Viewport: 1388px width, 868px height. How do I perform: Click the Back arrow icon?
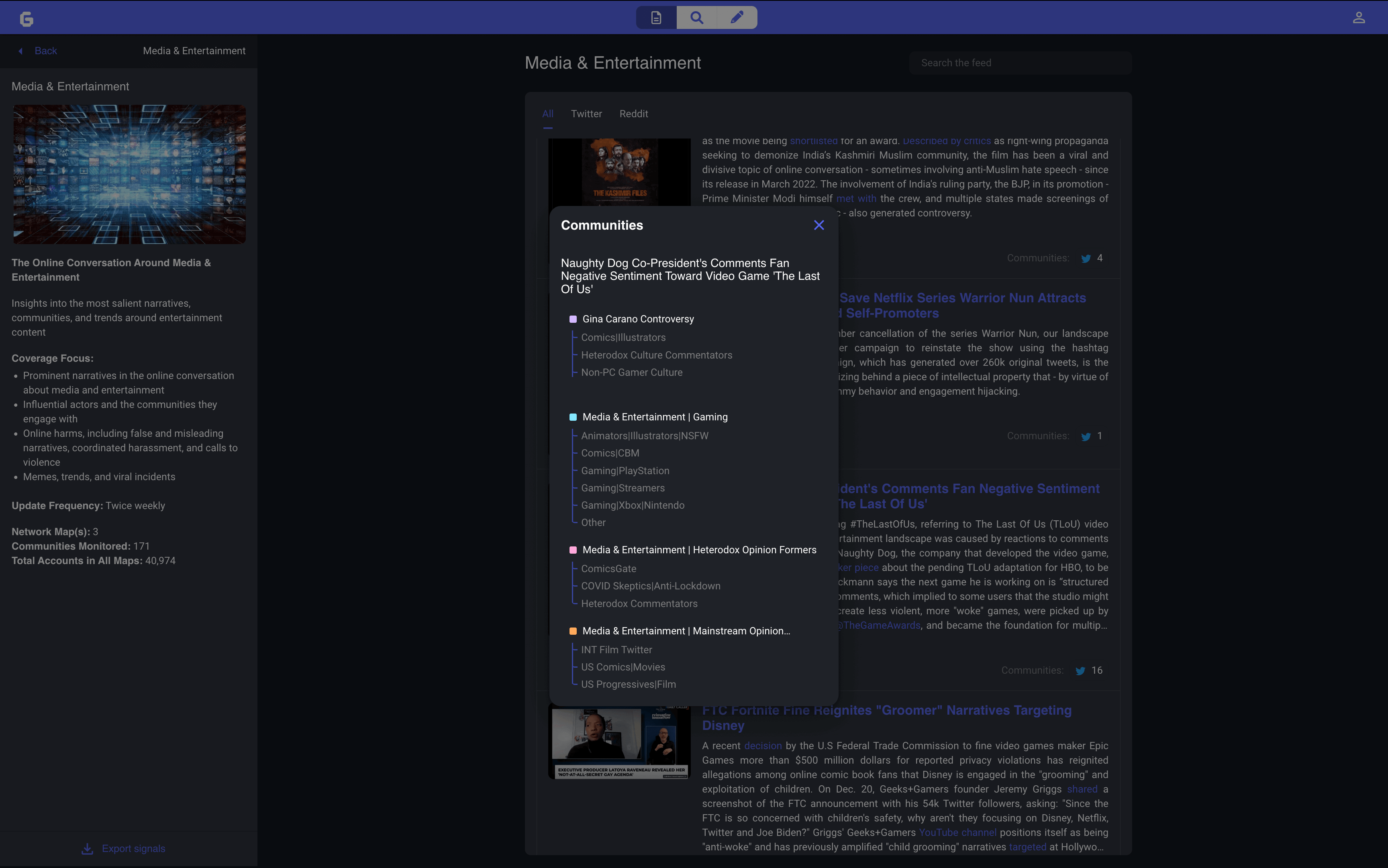coord(20,51)
